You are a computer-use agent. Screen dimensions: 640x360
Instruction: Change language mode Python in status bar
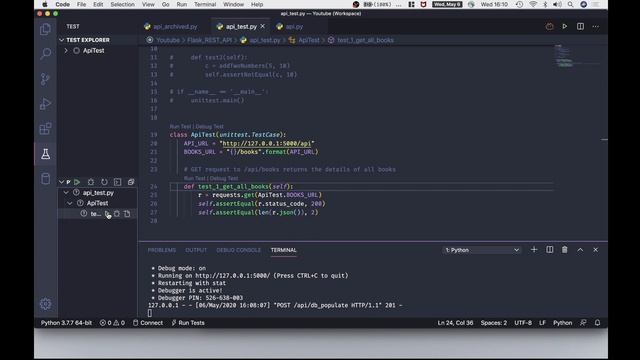point(562,322)
